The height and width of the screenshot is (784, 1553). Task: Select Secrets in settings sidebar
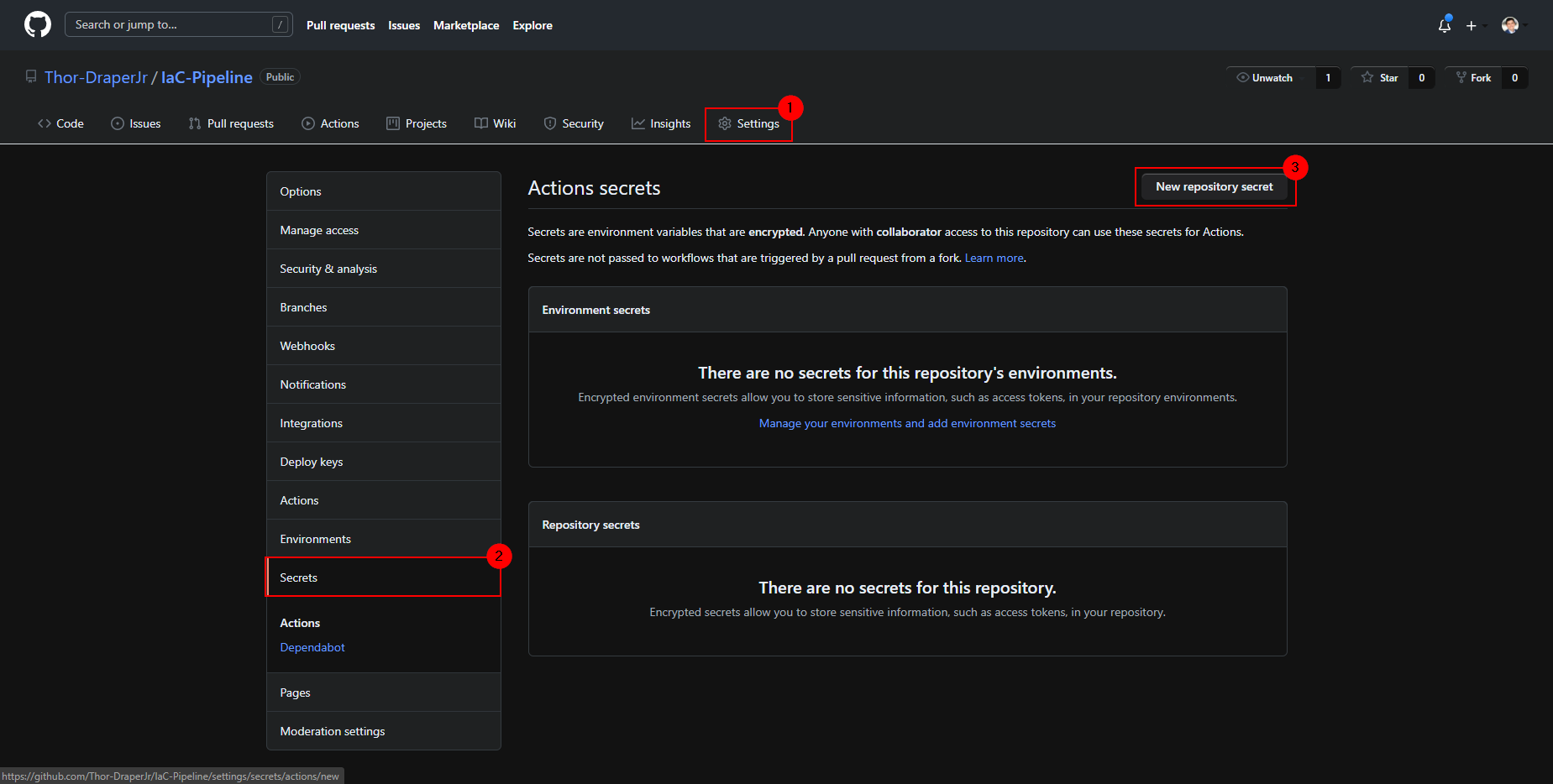[x=384, y=578]
